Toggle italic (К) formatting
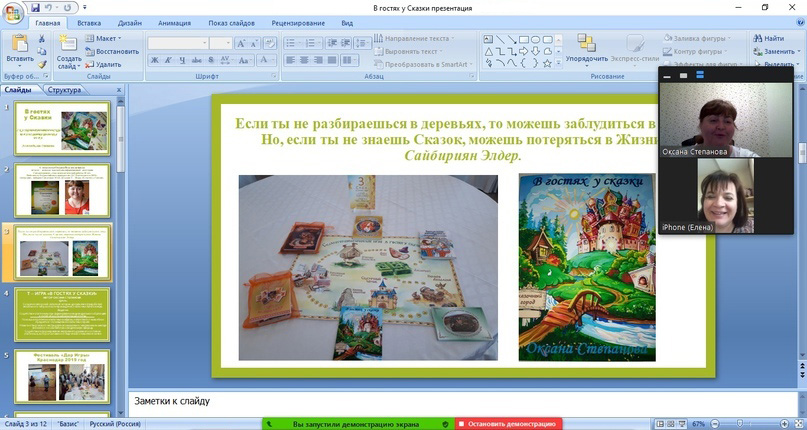 pyautogui.click(x=168, y=60)
